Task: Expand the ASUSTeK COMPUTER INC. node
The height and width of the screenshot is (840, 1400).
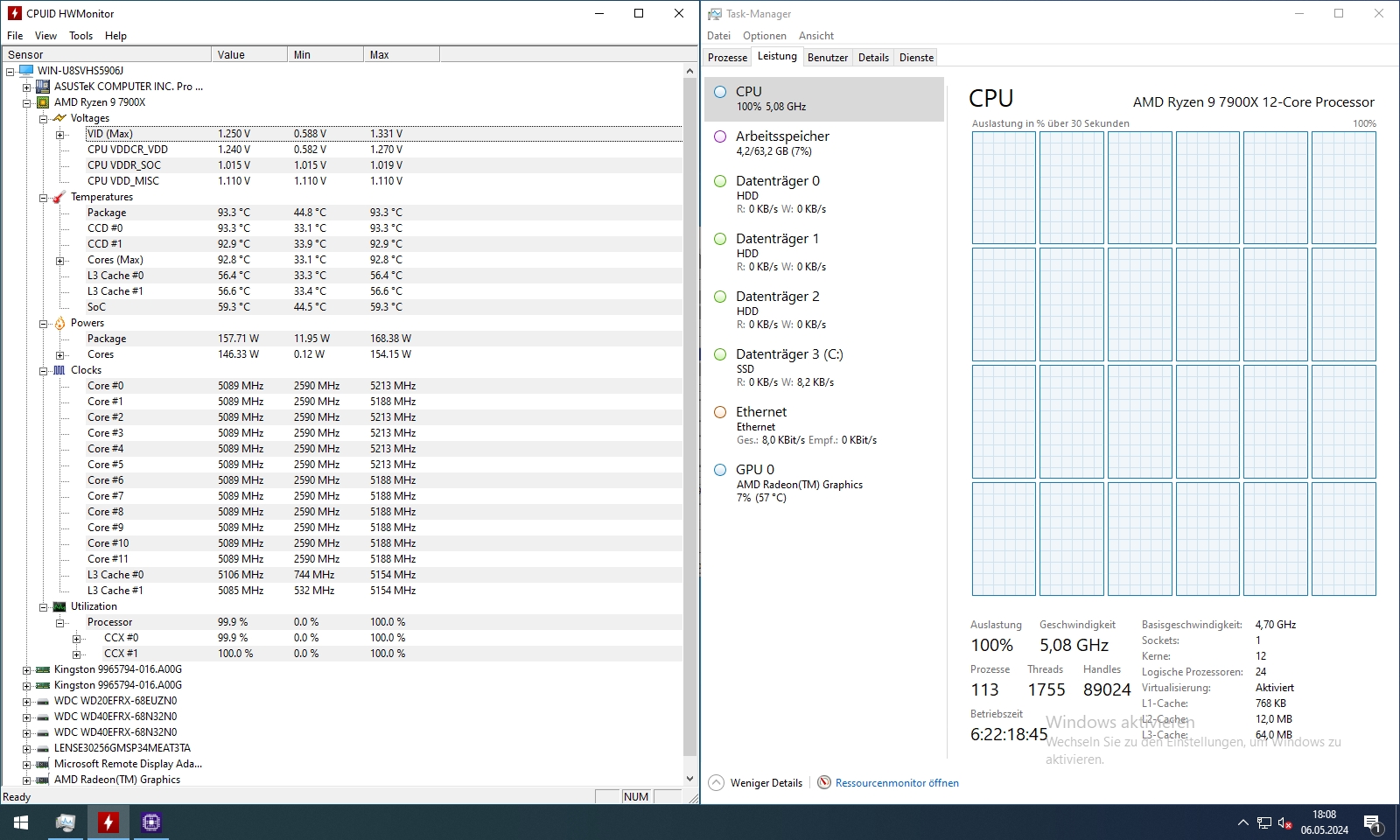Action: (27, 87)
